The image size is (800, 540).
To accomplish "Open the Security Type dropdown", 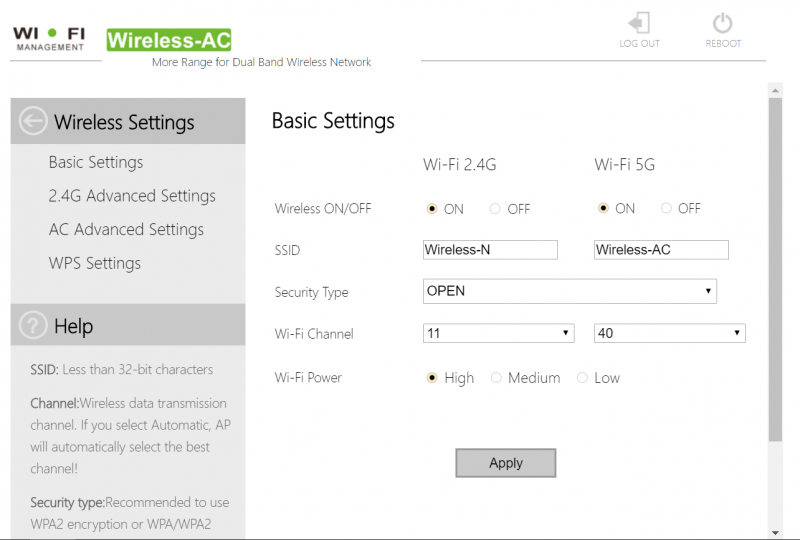I will click(570, 291).
